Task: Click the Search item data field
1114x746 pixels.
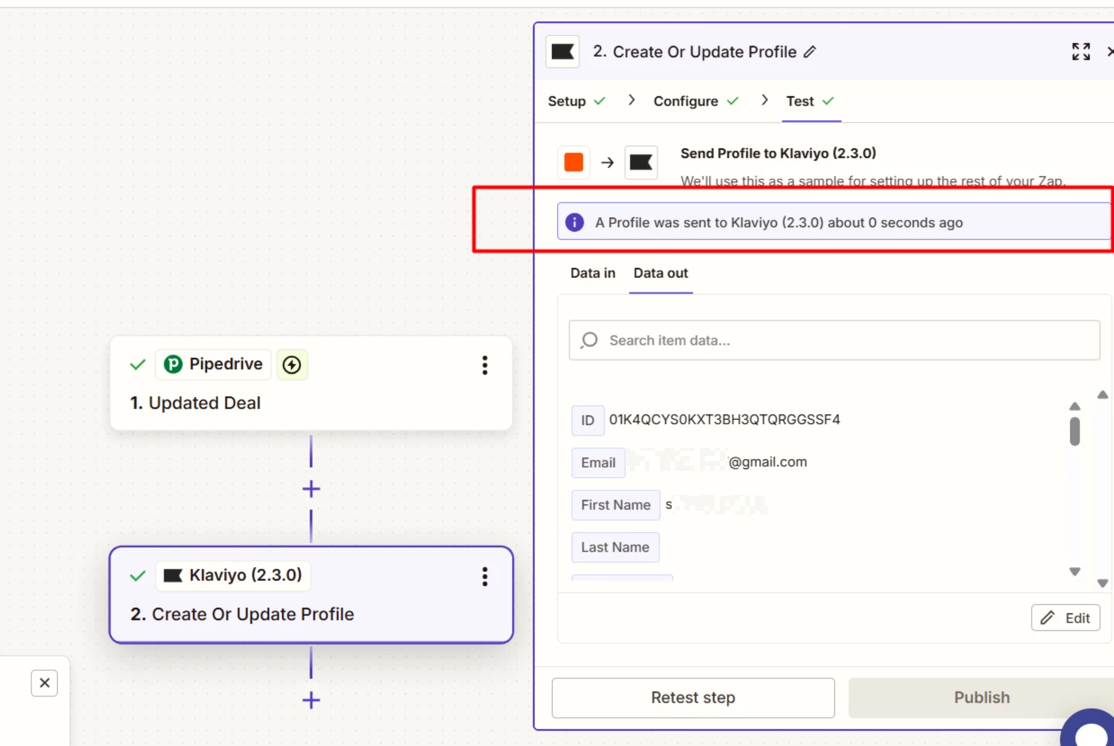Action: point(835,340)
